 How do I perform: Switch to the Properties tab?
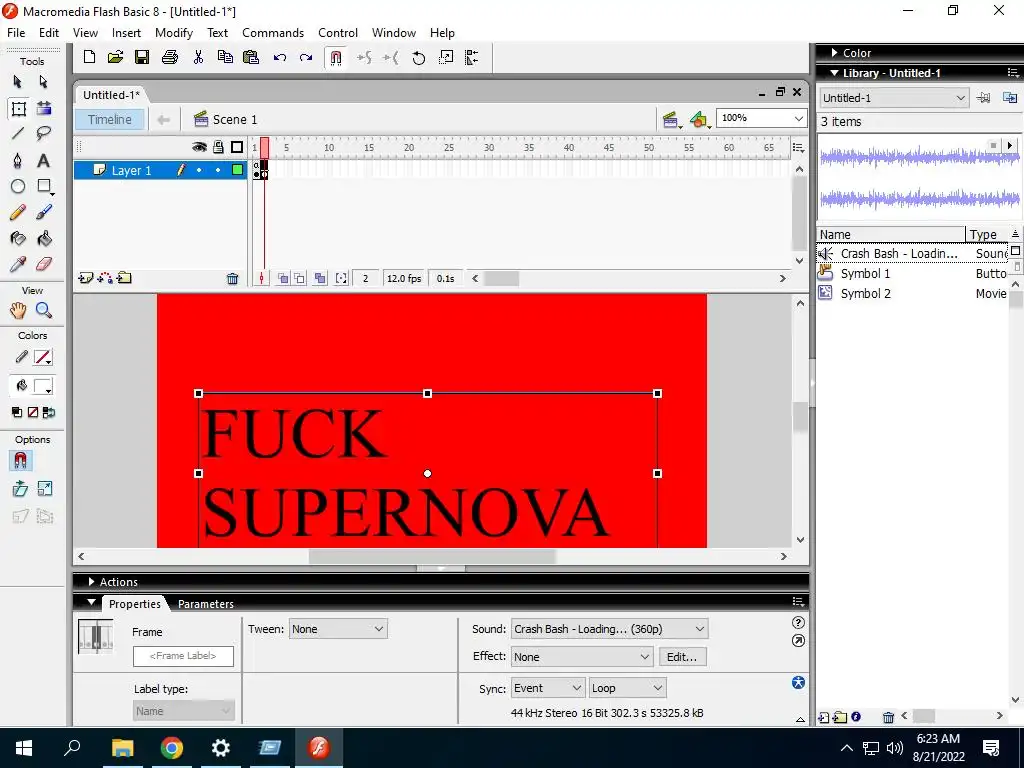pos(135,604)
